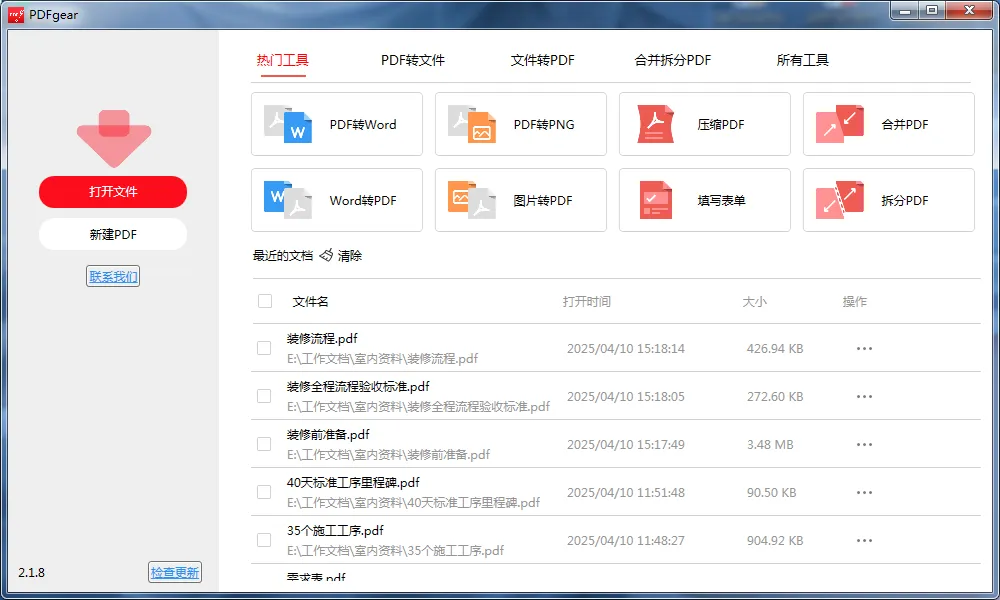Click the size value 3.48 MB

pos(770,444)
